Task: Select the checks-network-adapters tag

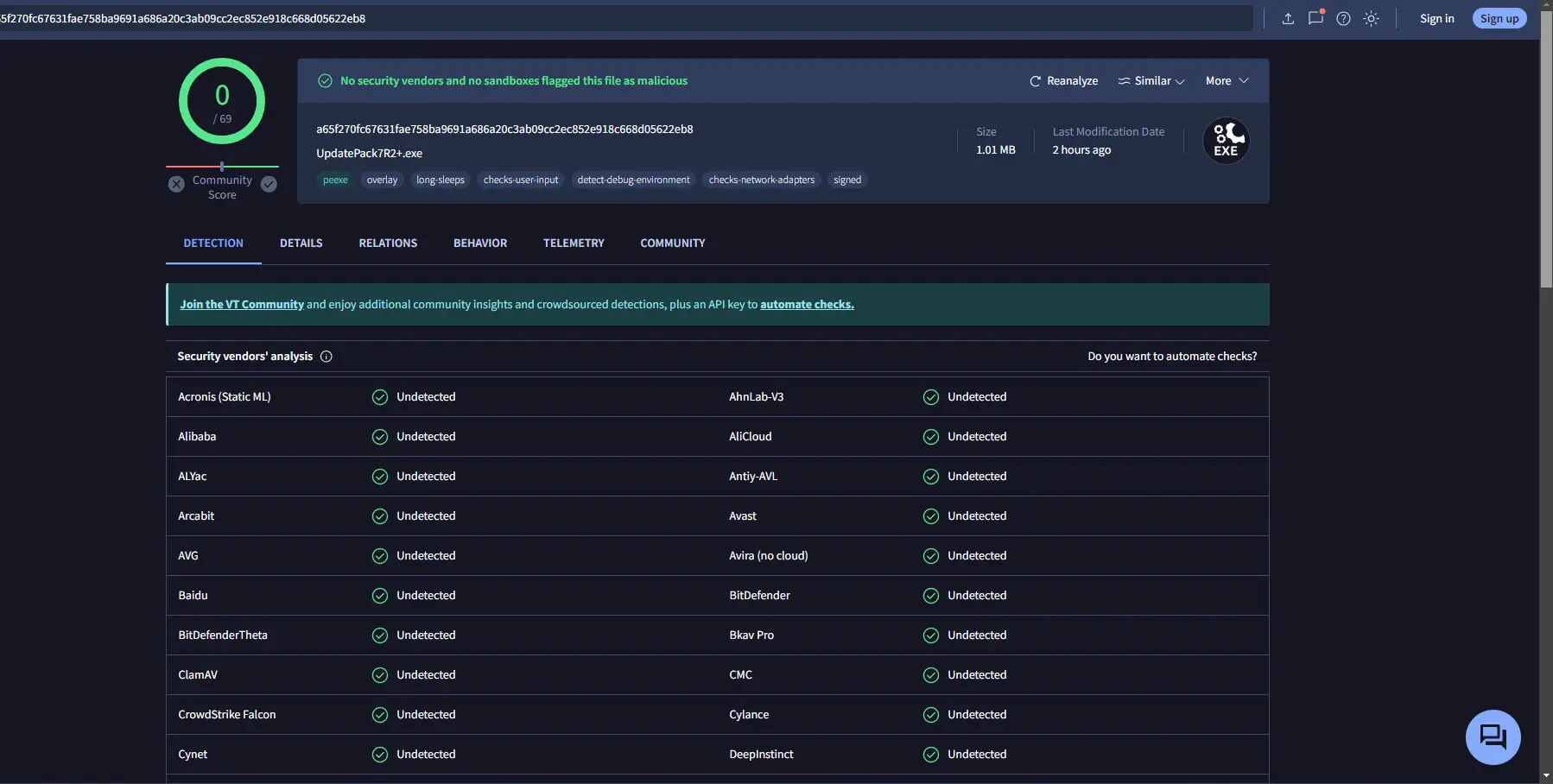Action: (762, 180)
